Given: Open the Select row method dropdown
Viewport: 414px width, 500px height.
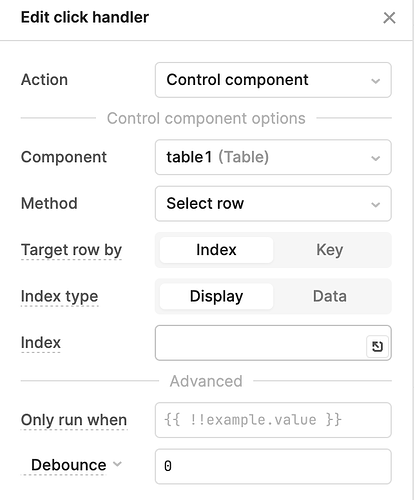Looking at the screenshot, I should [273, 204].
